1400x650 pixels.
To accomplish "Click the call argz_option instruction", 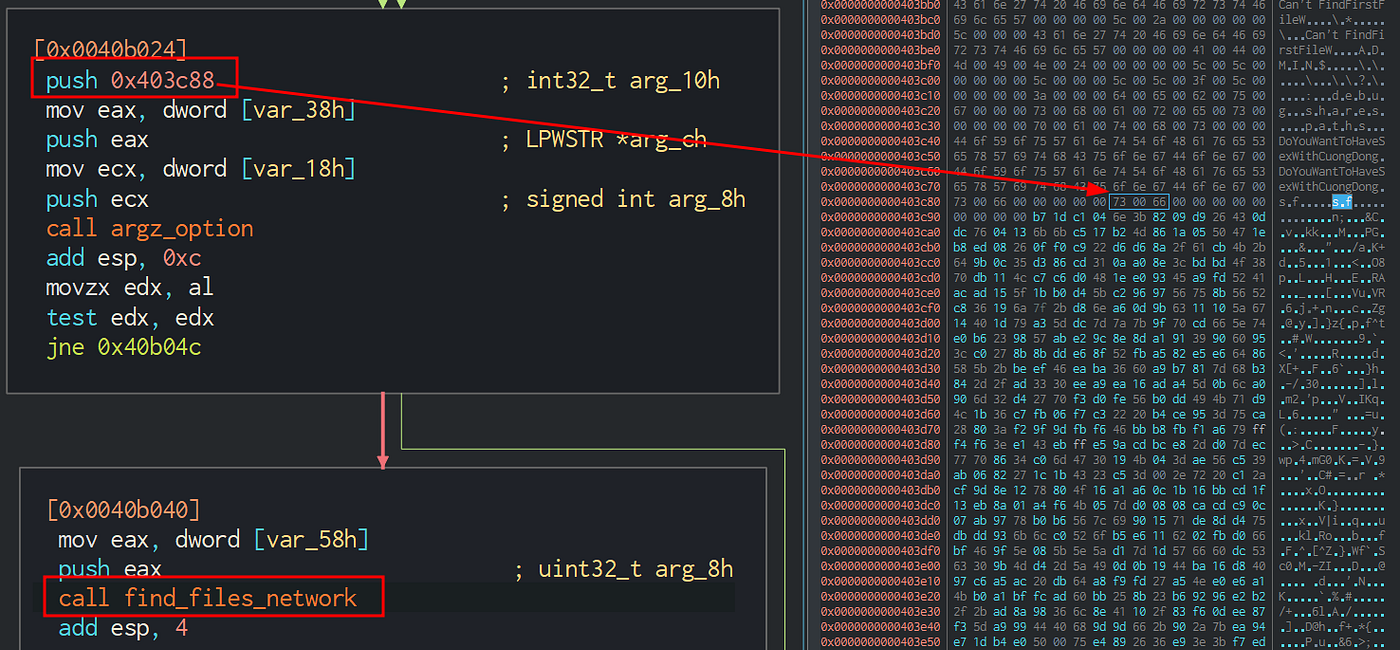I will tap(149, 228).
